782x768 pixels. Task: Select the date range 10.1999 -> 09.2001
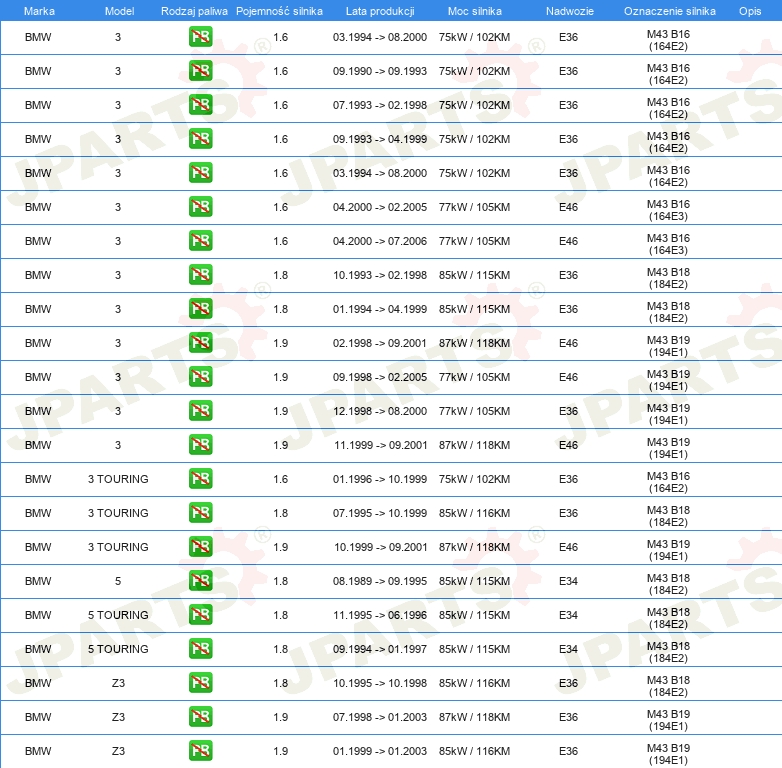click(x=381, y=547)
